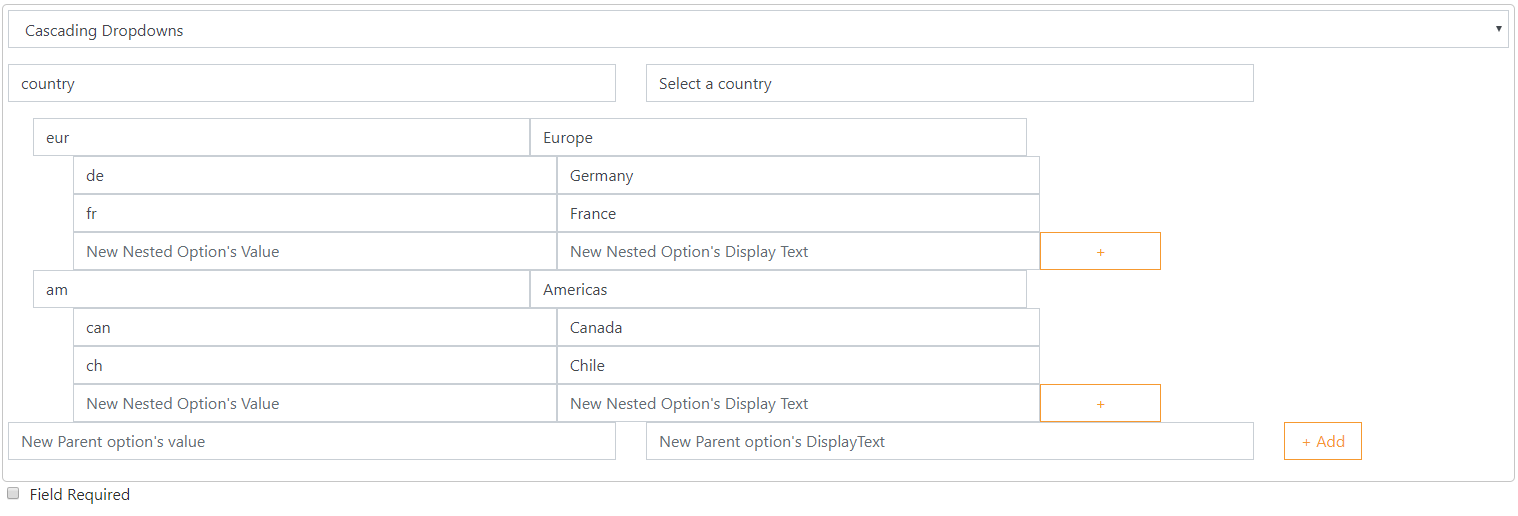The image size is (1518, 516).
Task: Click the 'Americas' display text field
Action: coord(778,289)
